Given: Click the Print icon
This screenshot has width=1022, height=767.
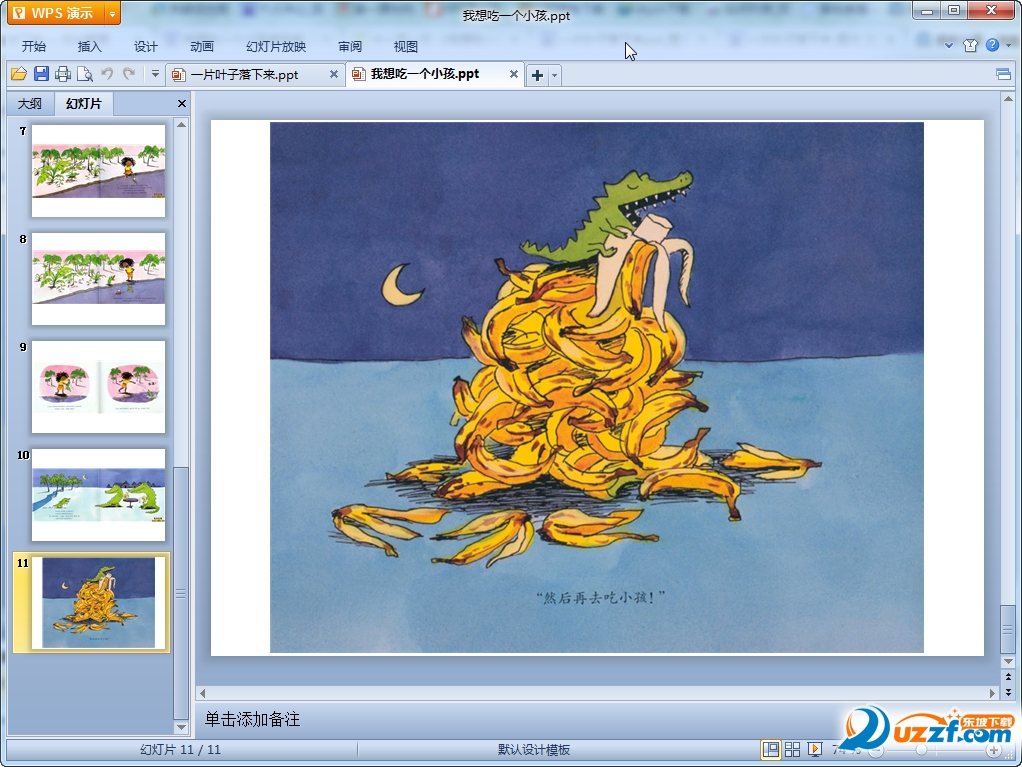Looking at the screenshot, I should (x=63, y=74).
